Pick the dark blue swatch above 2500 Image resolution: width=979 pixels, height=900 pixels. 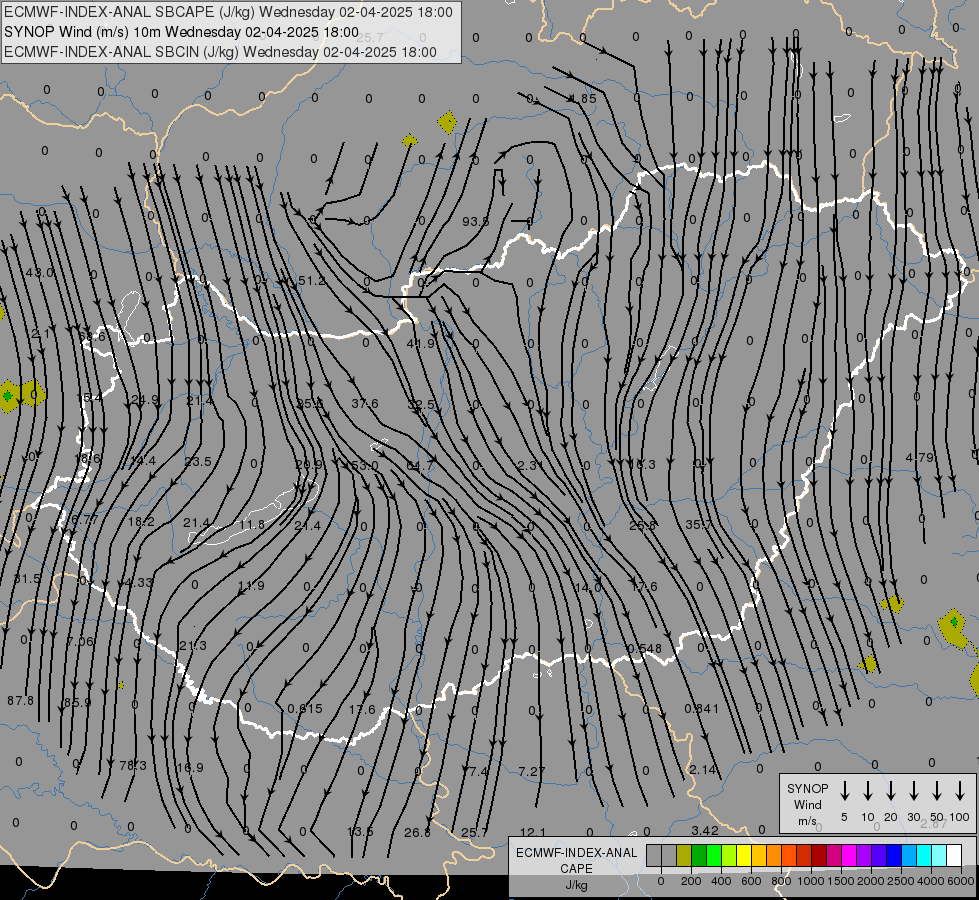[x=894, y=856]
